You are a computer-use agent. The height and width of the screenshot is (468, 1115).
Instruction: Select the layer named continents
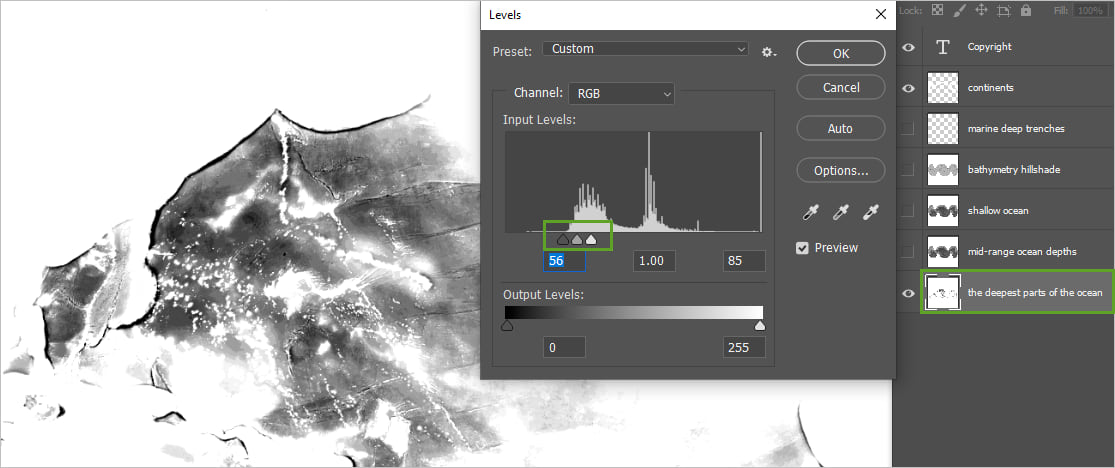pyautogui.click(x=991, y=88)
